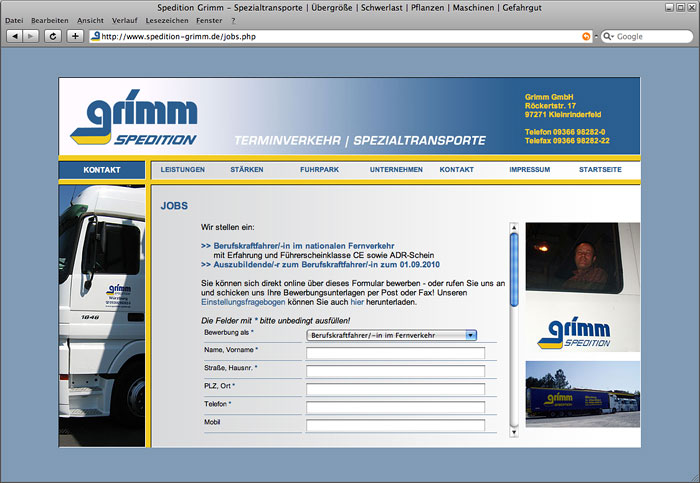Click the Straße, Hausnr. input field
The width and height of the screenshot is (700, 483).
396,371
